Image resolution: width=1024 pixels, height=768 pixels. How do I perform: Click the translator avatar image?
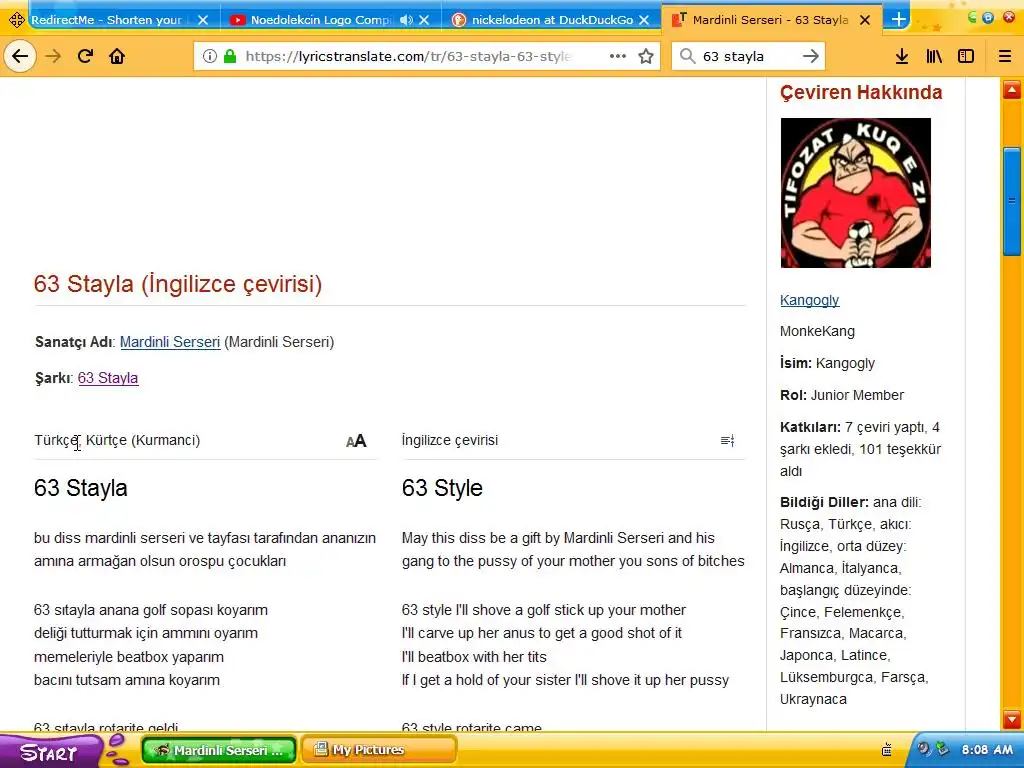pyautogui.click(x=856, y=193)
